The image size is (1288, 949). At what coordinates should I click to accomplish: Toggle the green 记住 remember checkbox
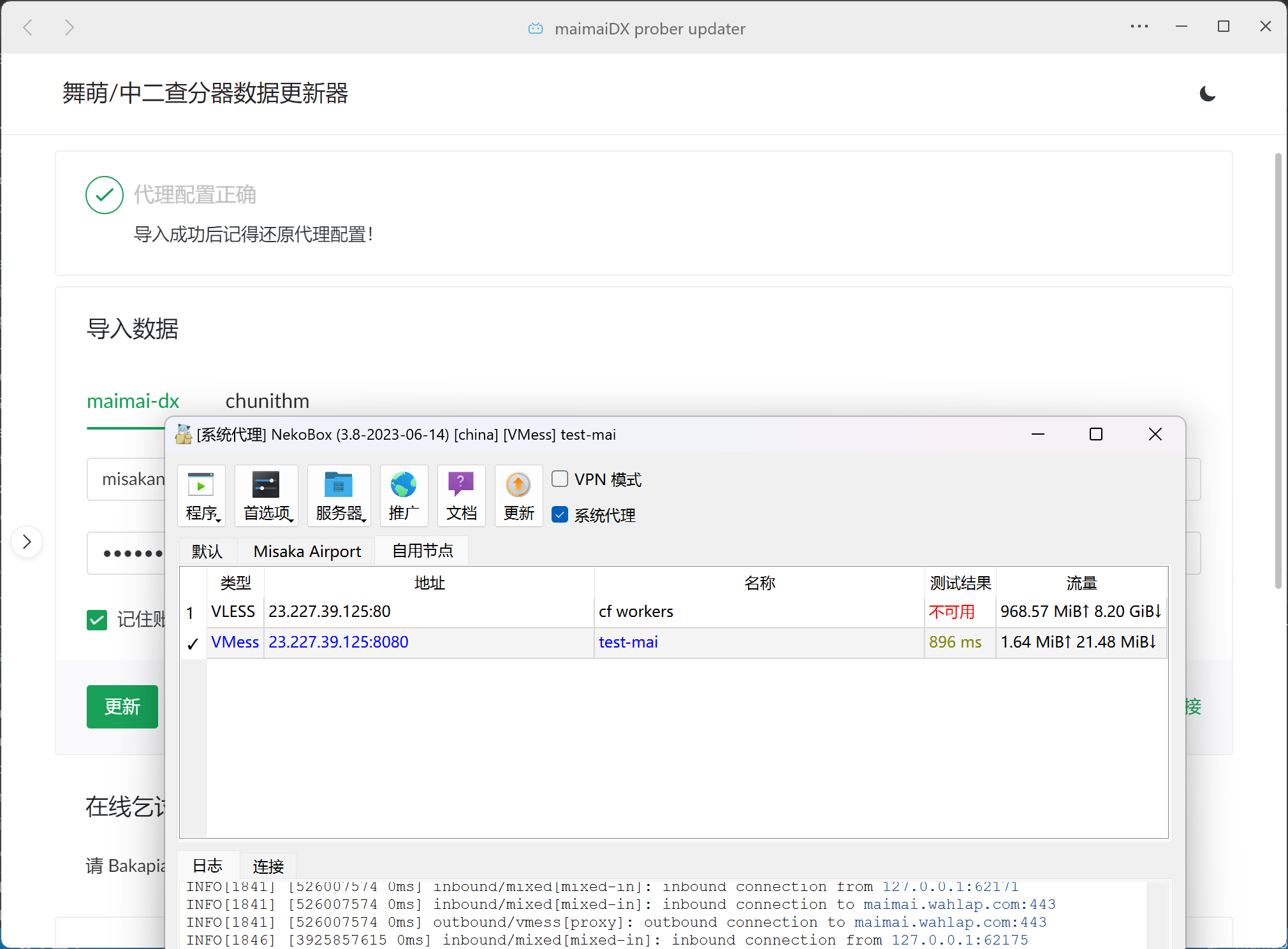(97, 619)
